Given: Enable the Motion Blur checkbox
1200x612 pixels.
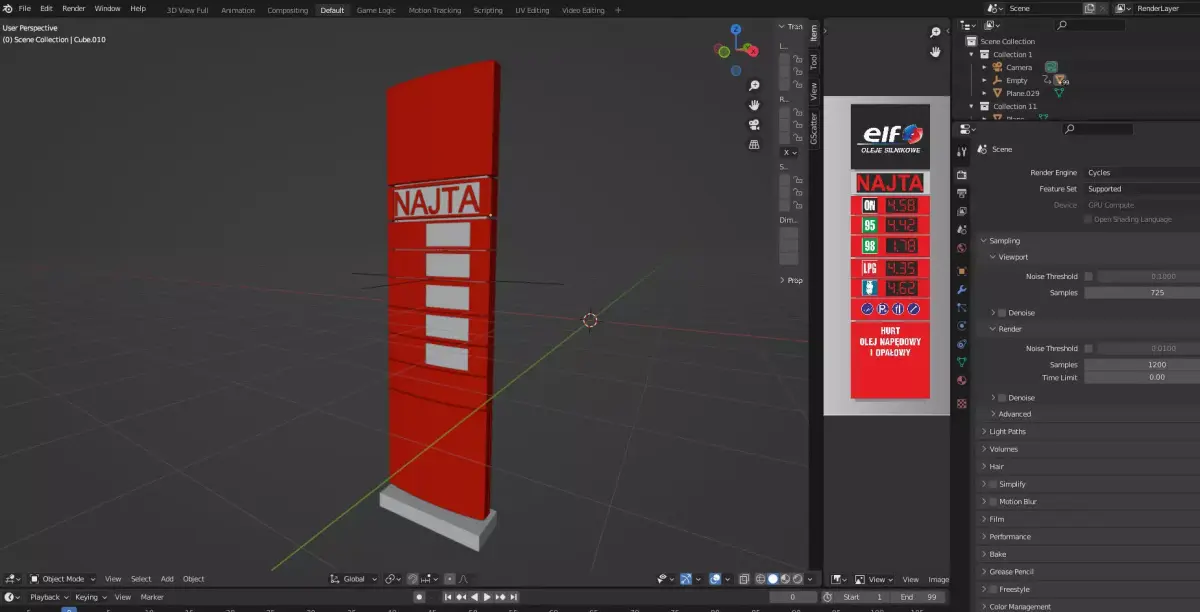Looking at the screenshot, I should click(x=993, y=502).
